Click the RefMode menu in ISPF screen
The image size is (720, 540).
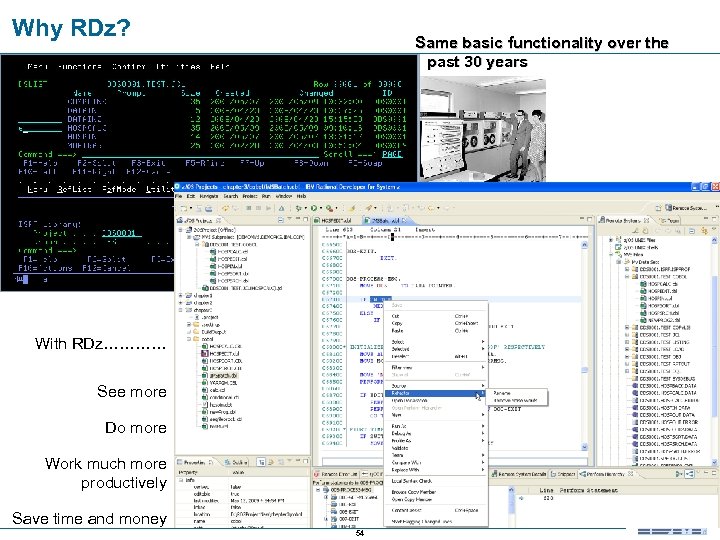(x=118, y=189)
